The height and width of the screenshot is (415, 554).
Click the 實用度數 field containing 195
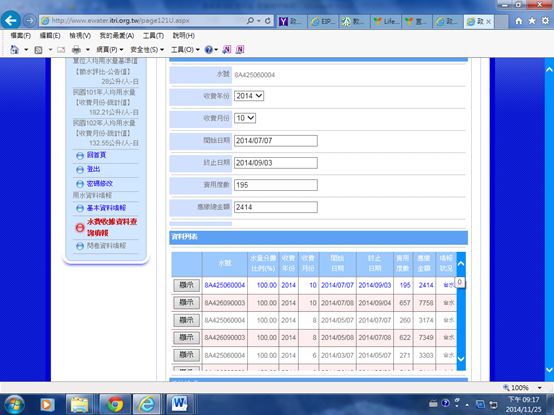pos(276,185)
